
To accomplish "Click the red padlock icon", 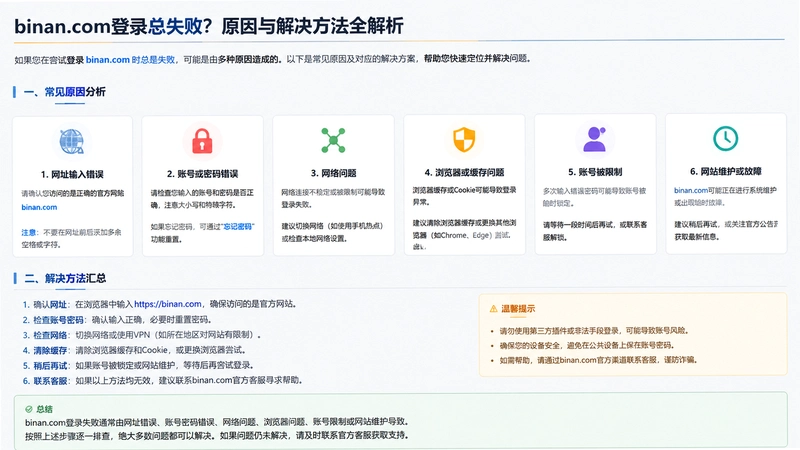I will (x=202, y=141).
